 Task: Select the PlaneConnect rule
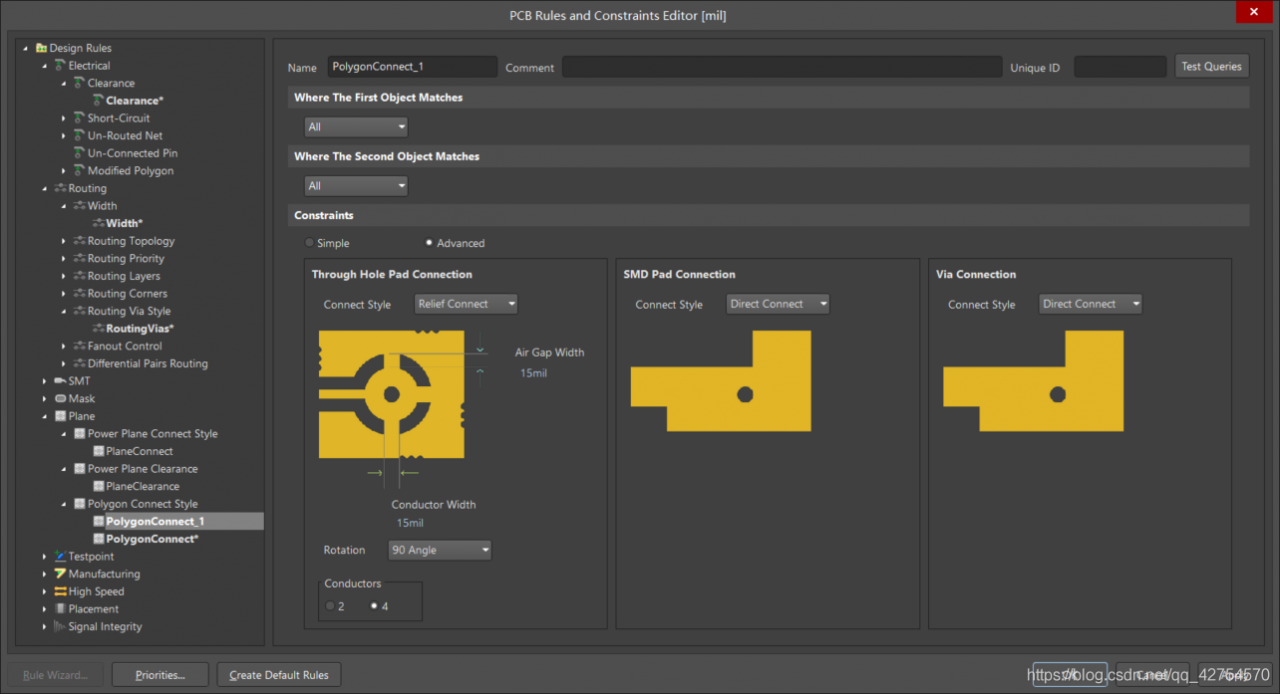[139, 451]
